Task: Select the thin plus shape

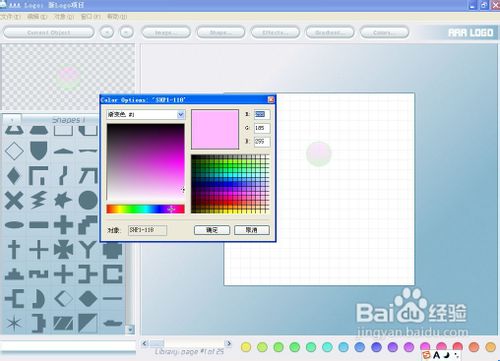Action: pyautogui.click(x=39, y=250)
